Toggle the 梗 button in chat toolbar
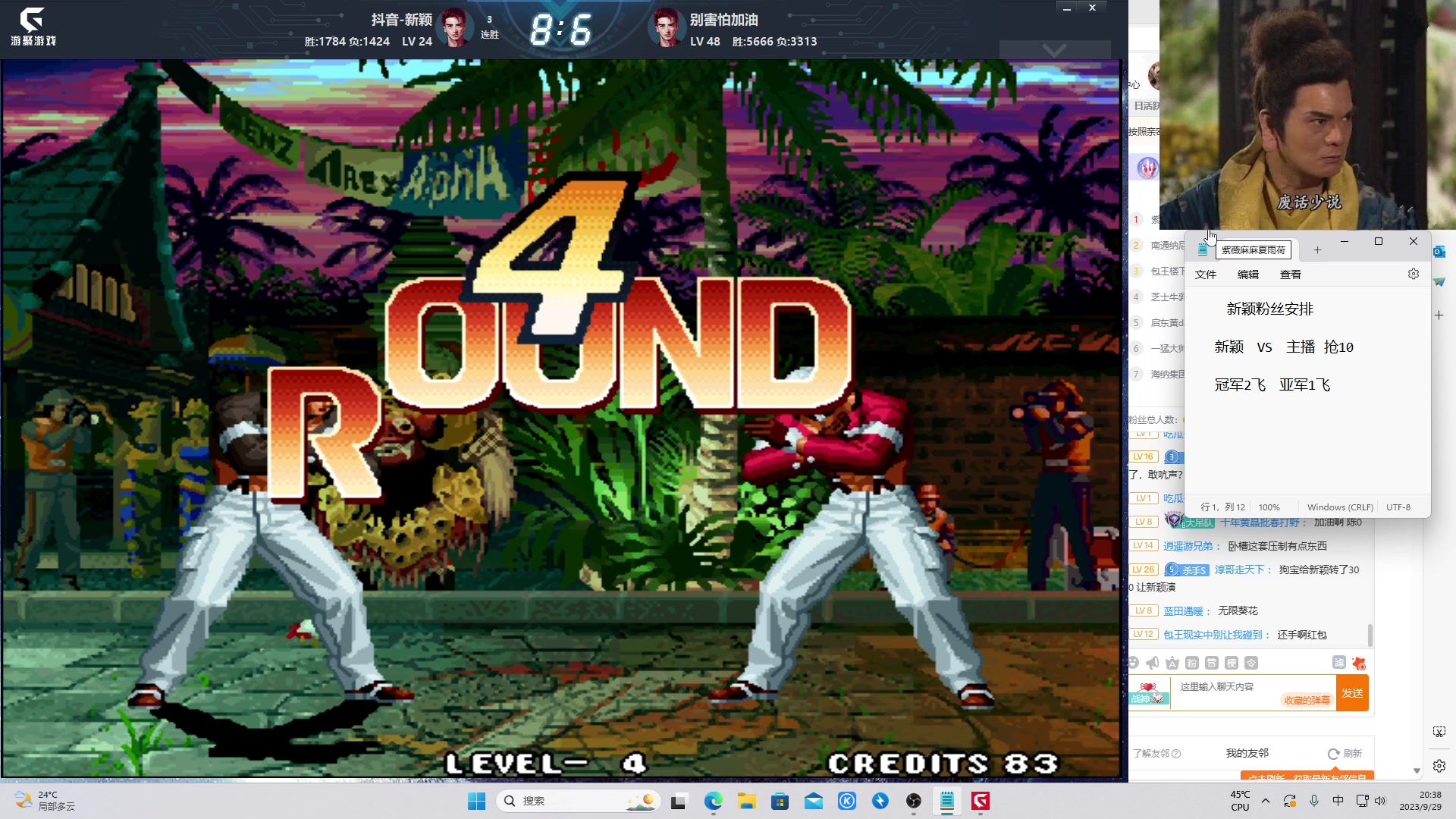This screenshot has height=819, width=1456. coord(1232,663)
